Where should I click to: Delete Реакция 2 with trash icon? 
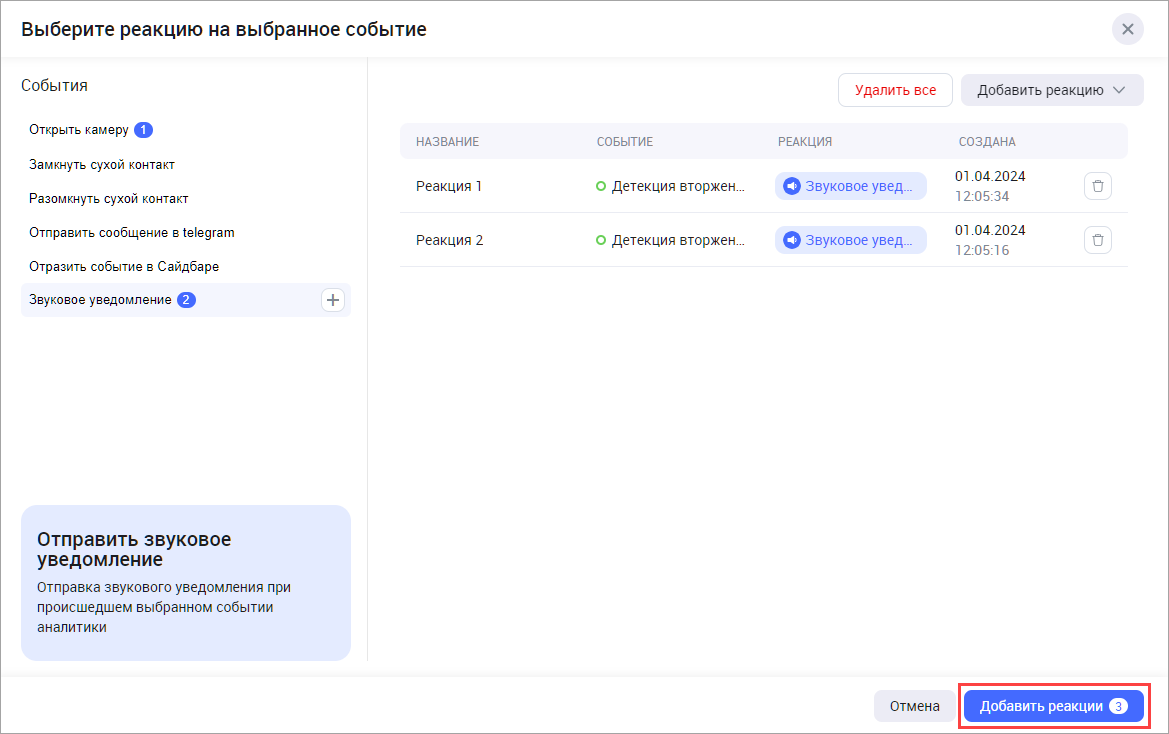(1097, 240)
